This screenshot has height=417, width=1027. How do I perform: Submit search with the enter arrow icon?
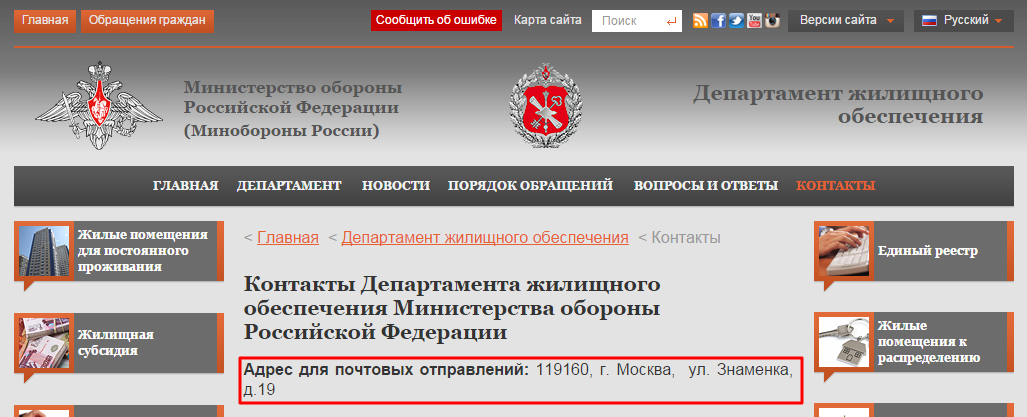pyautogui.click(x=670, y=21)
